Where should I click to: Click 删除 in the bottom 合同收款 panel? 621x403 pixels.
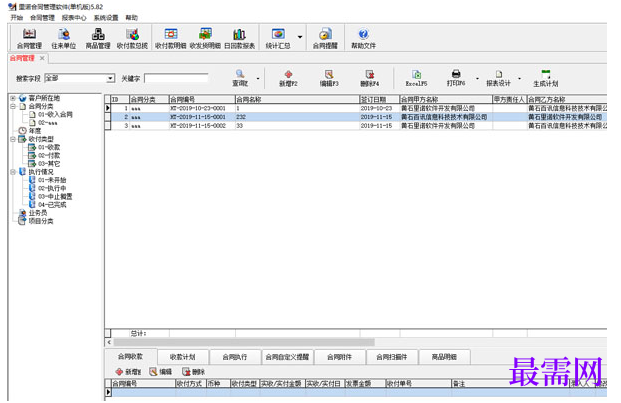194,372
